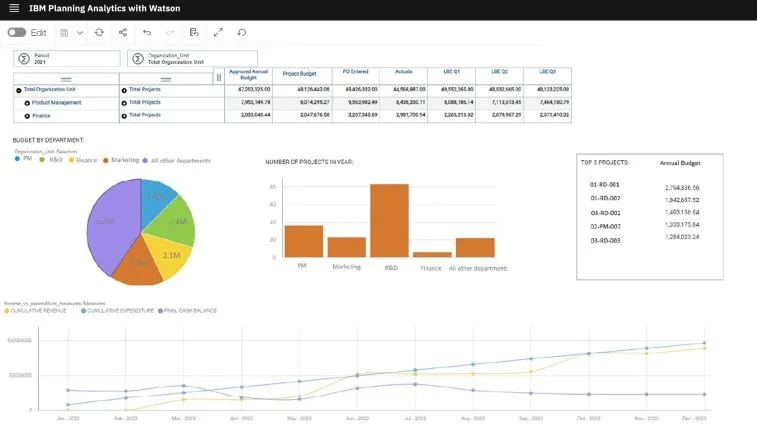757x425 pixels.
Task: Expand Total Projects in Finance row
Action: pos(124,116)
